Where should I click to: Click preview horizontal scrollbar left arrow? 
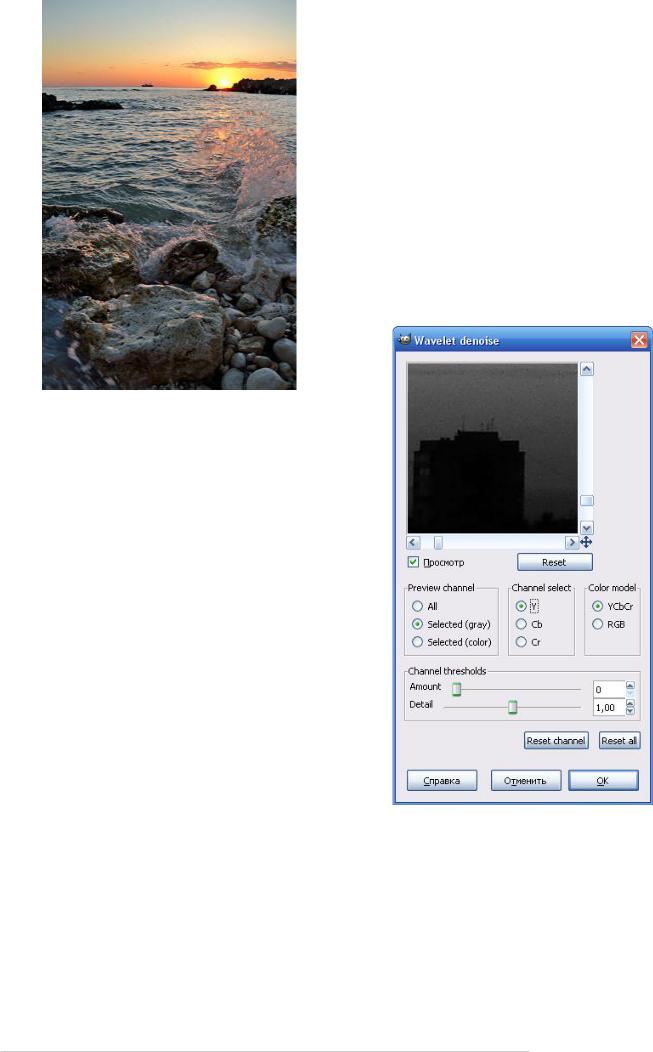pos(413,542)
